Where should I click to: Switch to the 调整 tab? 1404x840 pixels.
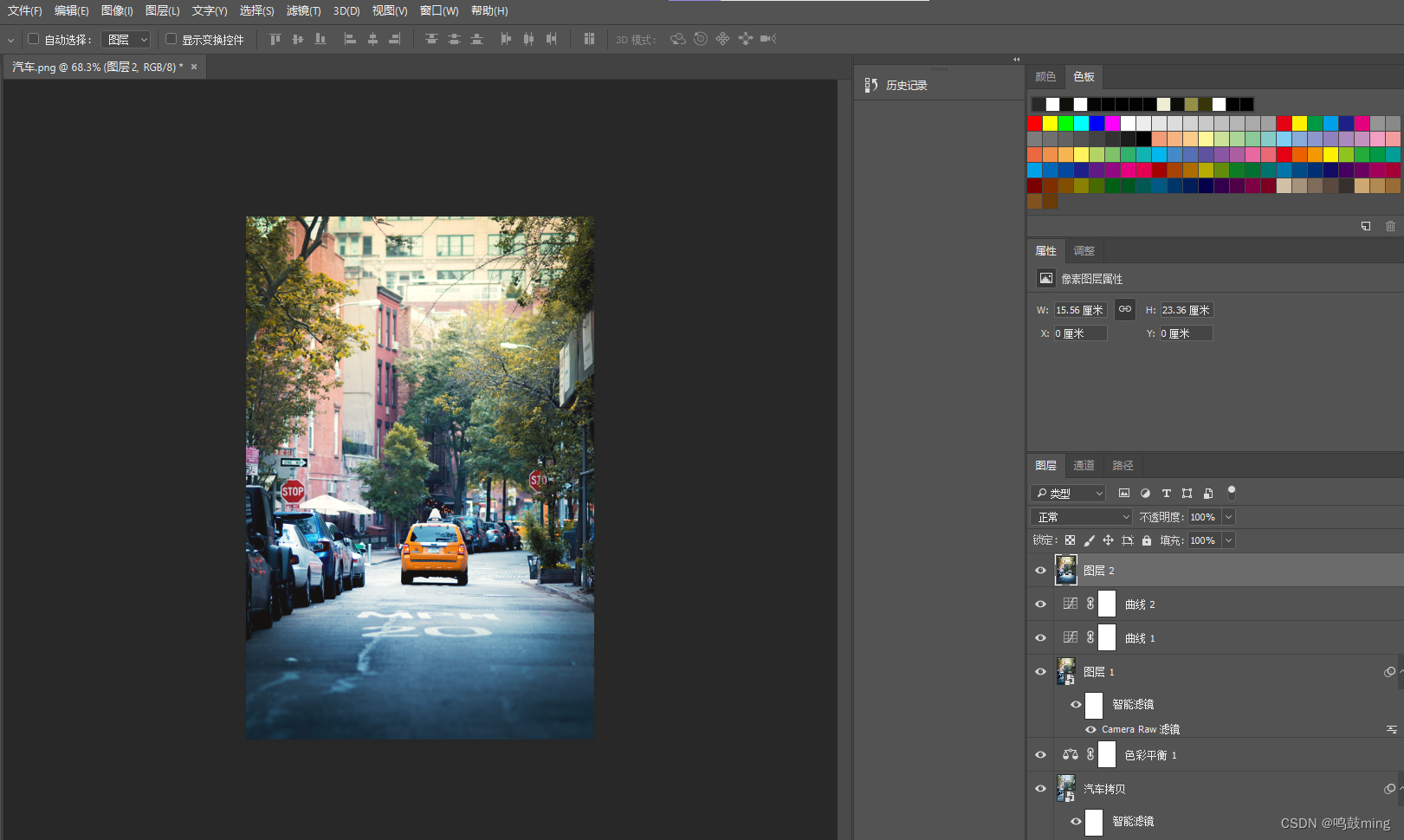[1084, 251]
